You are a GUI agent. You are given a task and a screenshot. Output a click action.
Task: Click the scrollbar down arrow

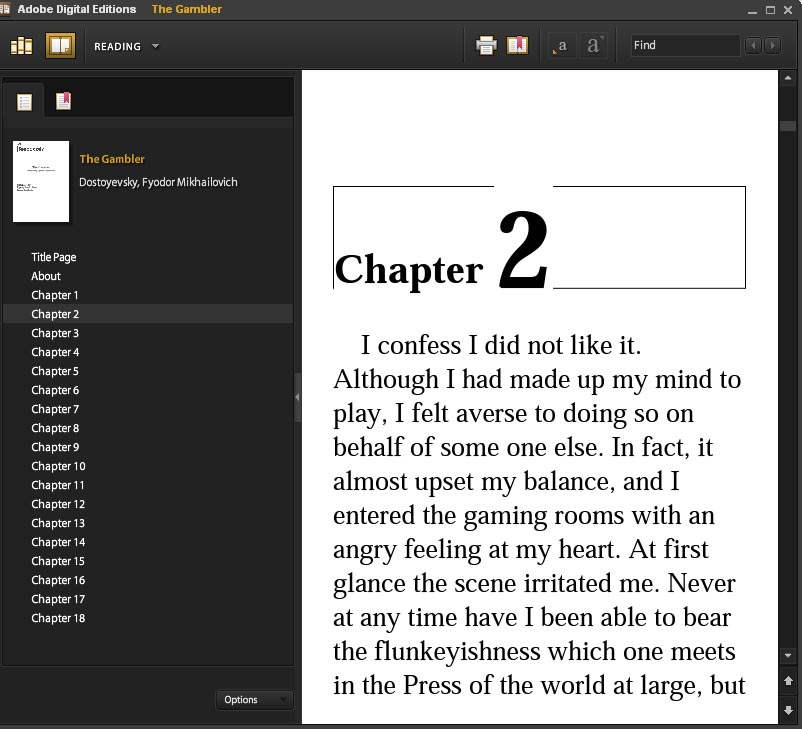(788, 655)
